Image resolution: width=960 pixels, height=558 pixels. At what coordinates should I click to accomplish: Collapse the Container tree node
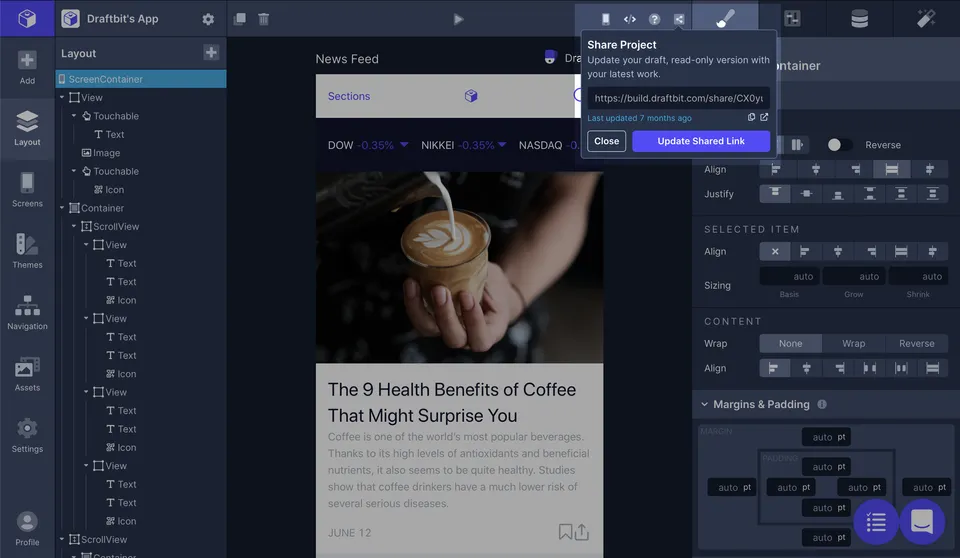pos(62,208)
